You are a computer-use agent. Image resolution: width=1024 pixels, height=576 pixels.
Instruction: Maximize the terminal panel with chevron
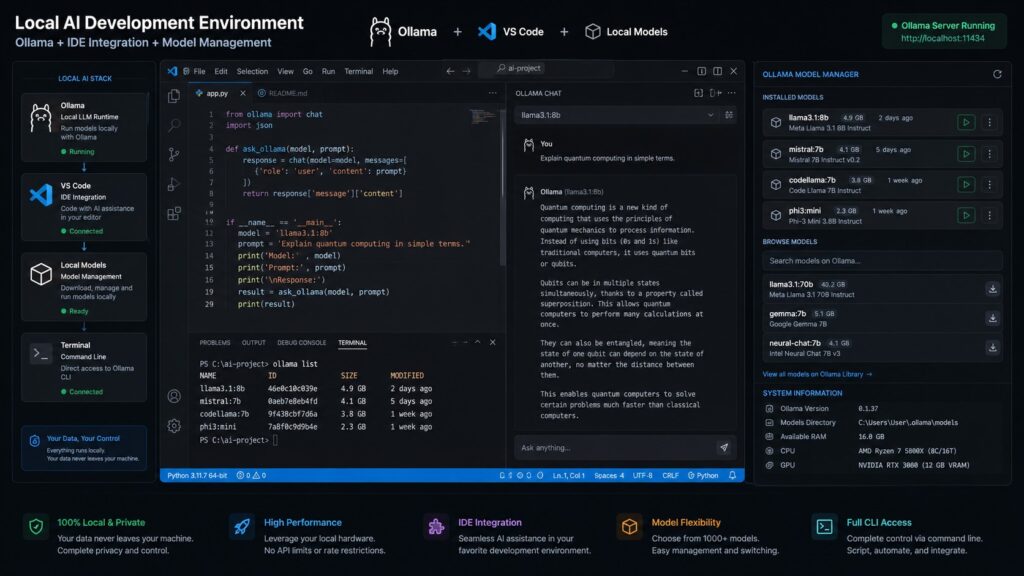pos(477,342)
